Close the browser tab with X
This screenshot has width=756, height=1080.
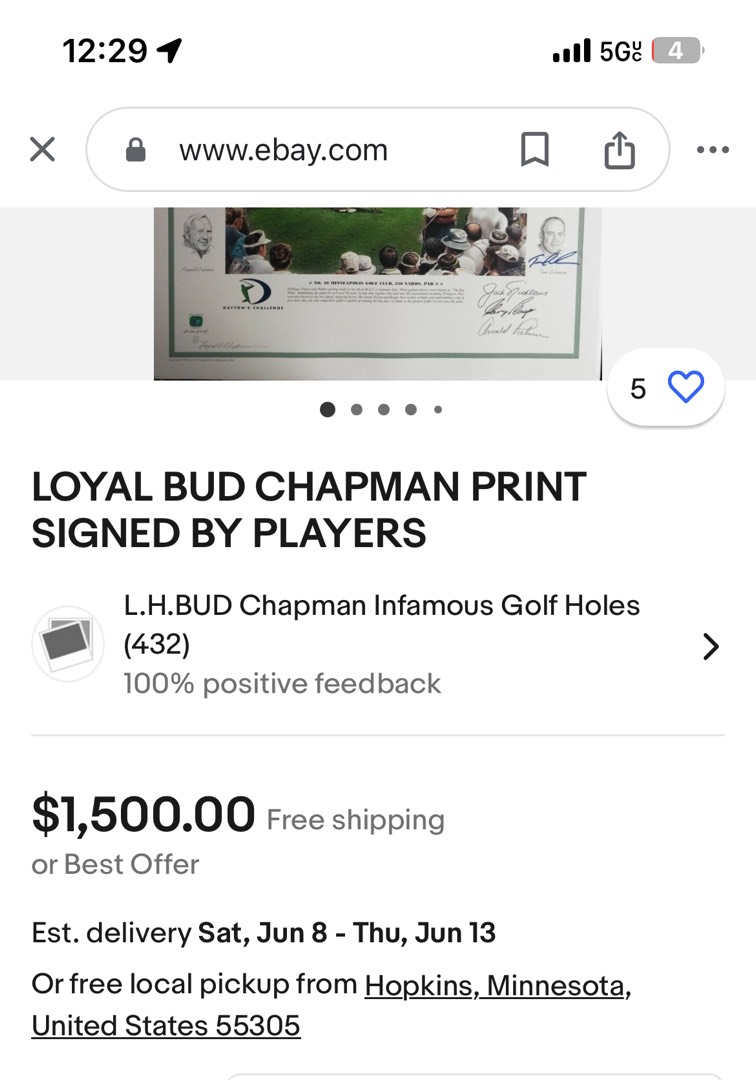pos(43,149)
